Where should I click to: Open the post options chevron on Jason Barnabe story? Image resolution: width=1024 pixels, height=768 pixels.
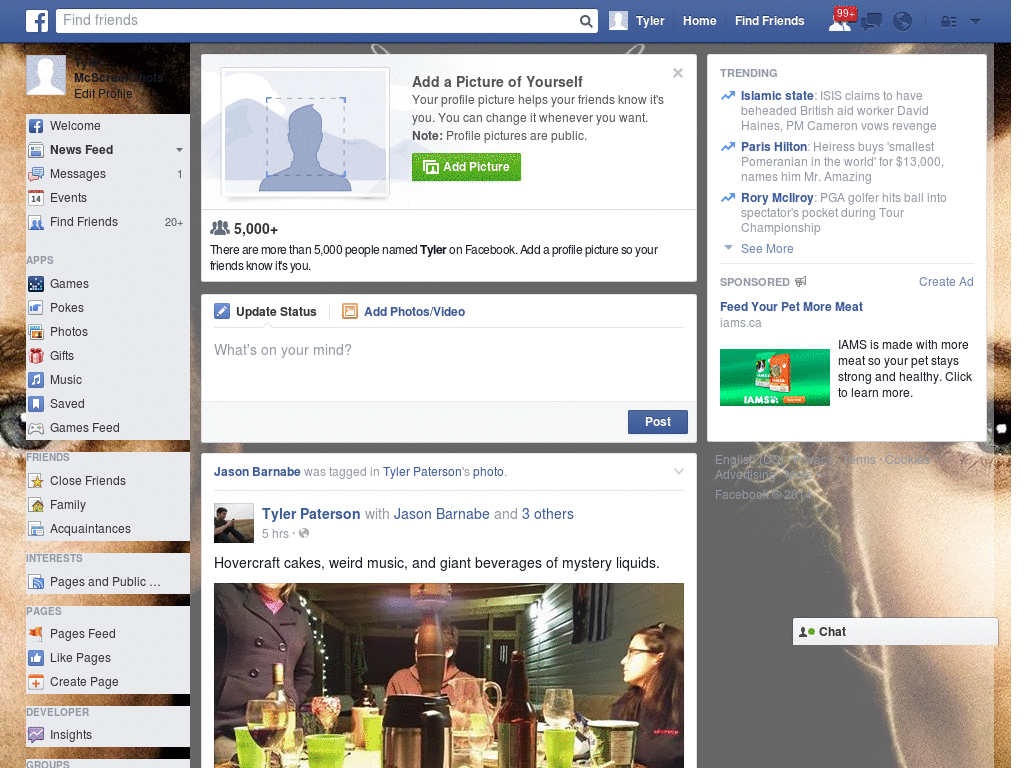(x=679, y=472)
